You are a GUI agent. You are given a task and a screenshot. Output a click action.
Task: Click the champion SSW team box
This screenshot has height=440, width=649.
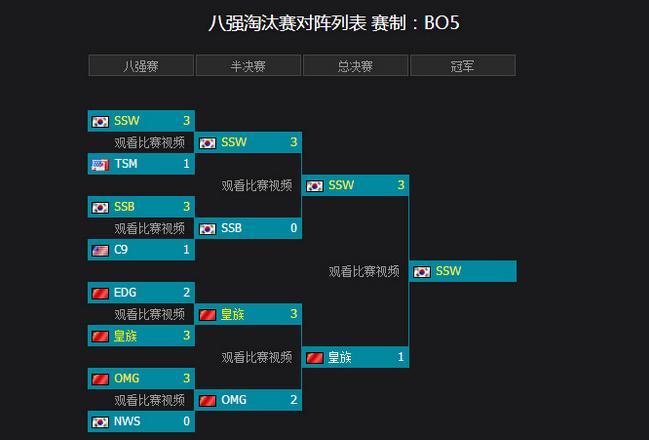tap(463, 271)
